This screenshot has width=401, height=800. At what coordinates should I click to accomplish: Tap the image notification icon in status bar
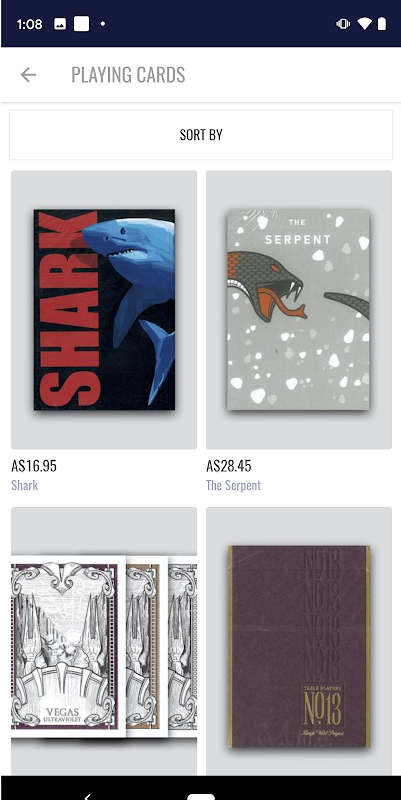pos(60,24)
